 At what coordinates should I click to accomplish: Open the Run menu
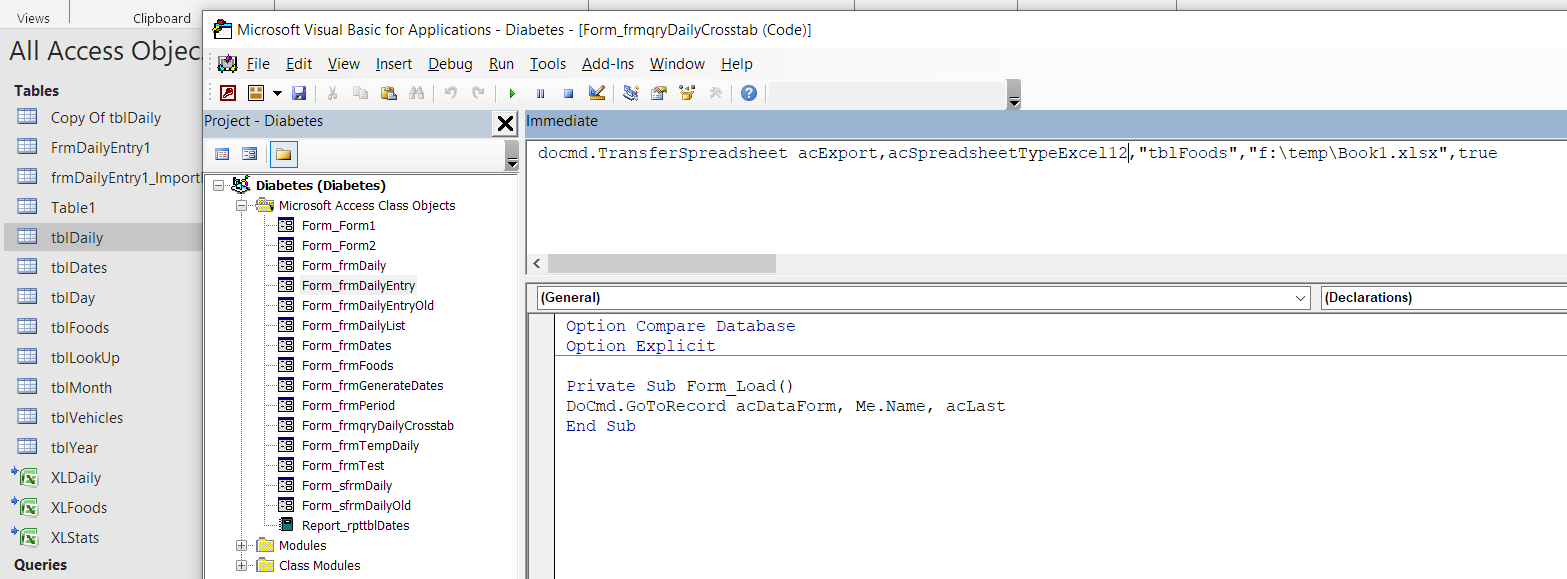[501, 63]
